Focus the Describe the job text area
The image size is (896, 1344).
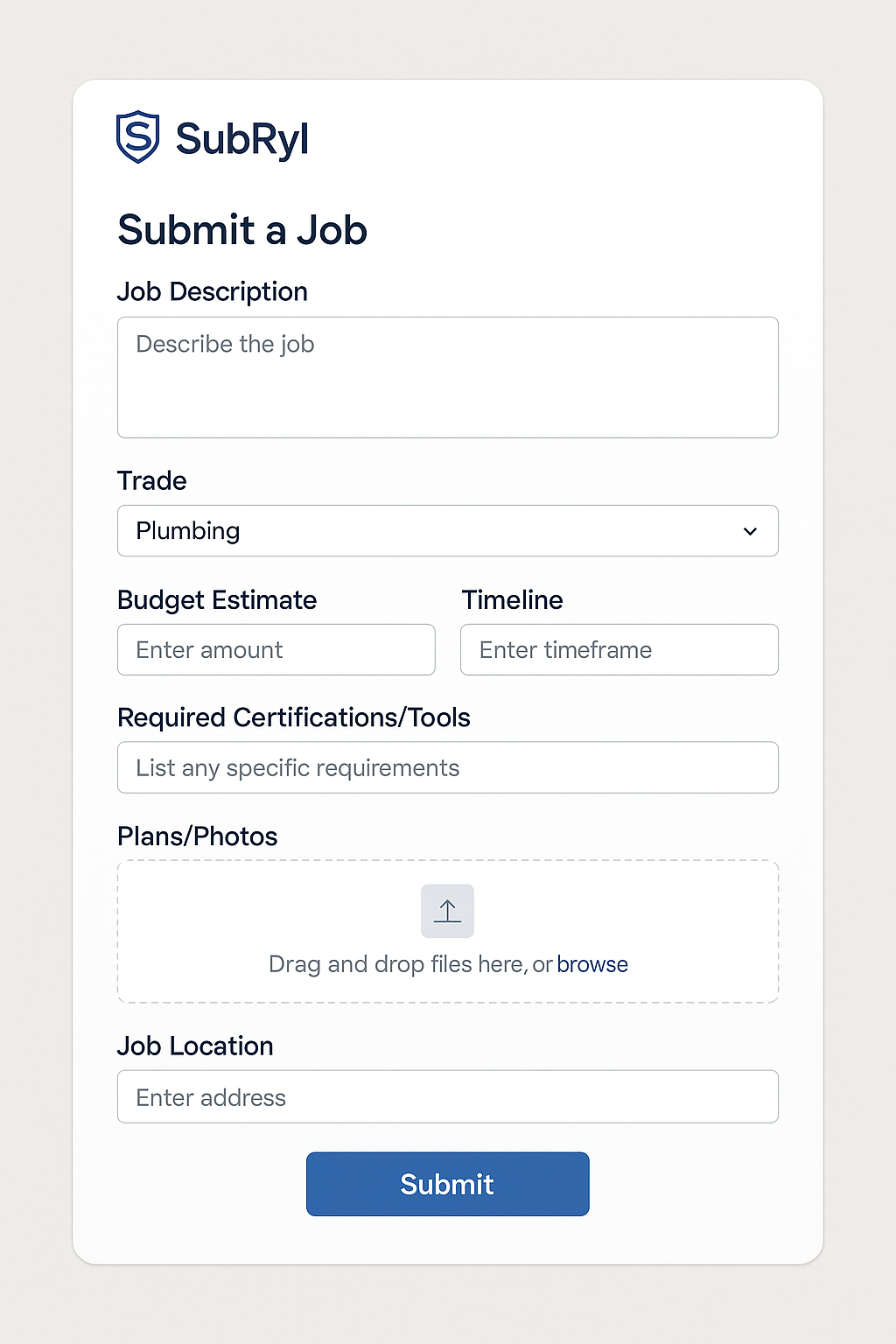click(447, 377)
